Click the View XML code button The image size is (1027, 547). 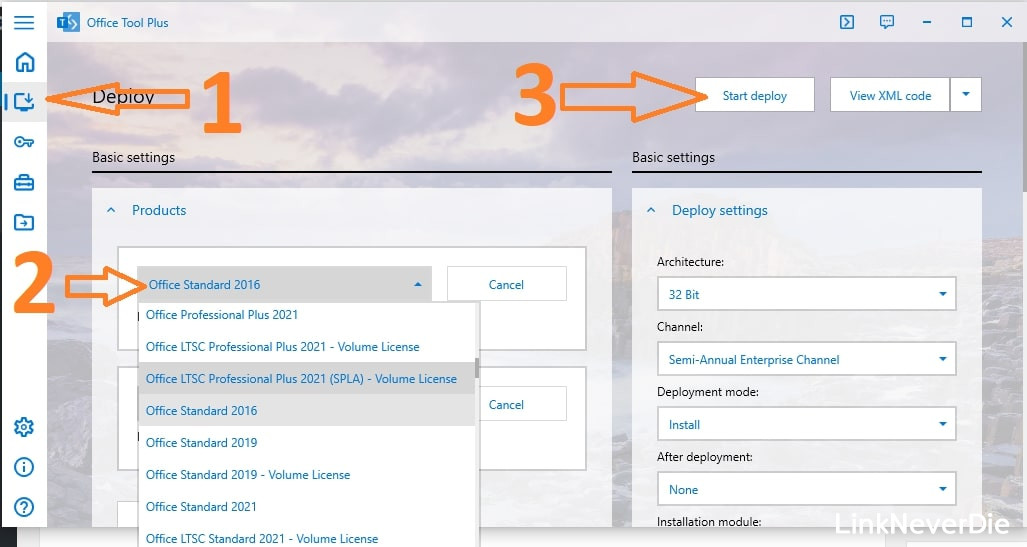889,95
